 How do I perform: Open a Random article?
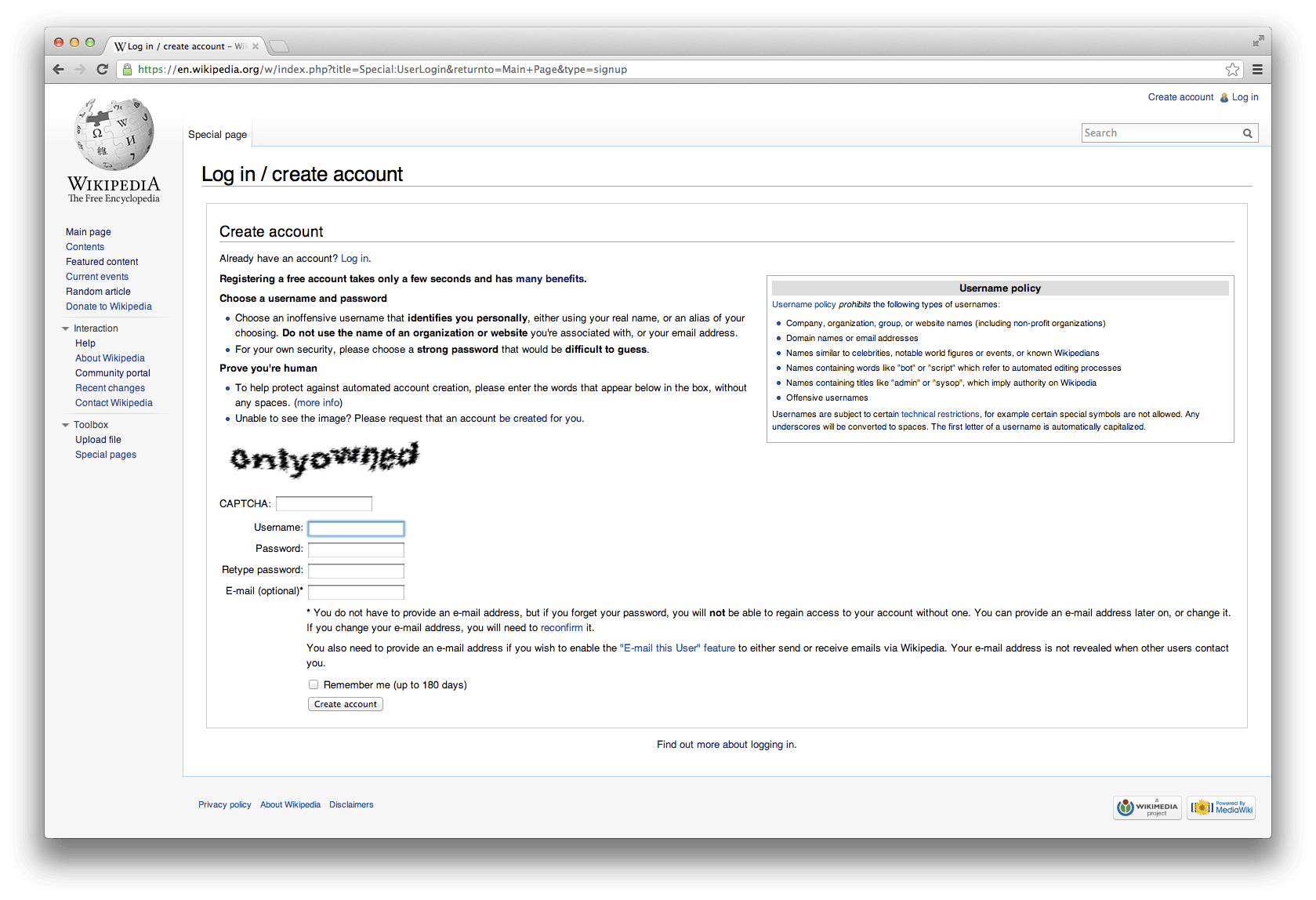tap(98, 292)
